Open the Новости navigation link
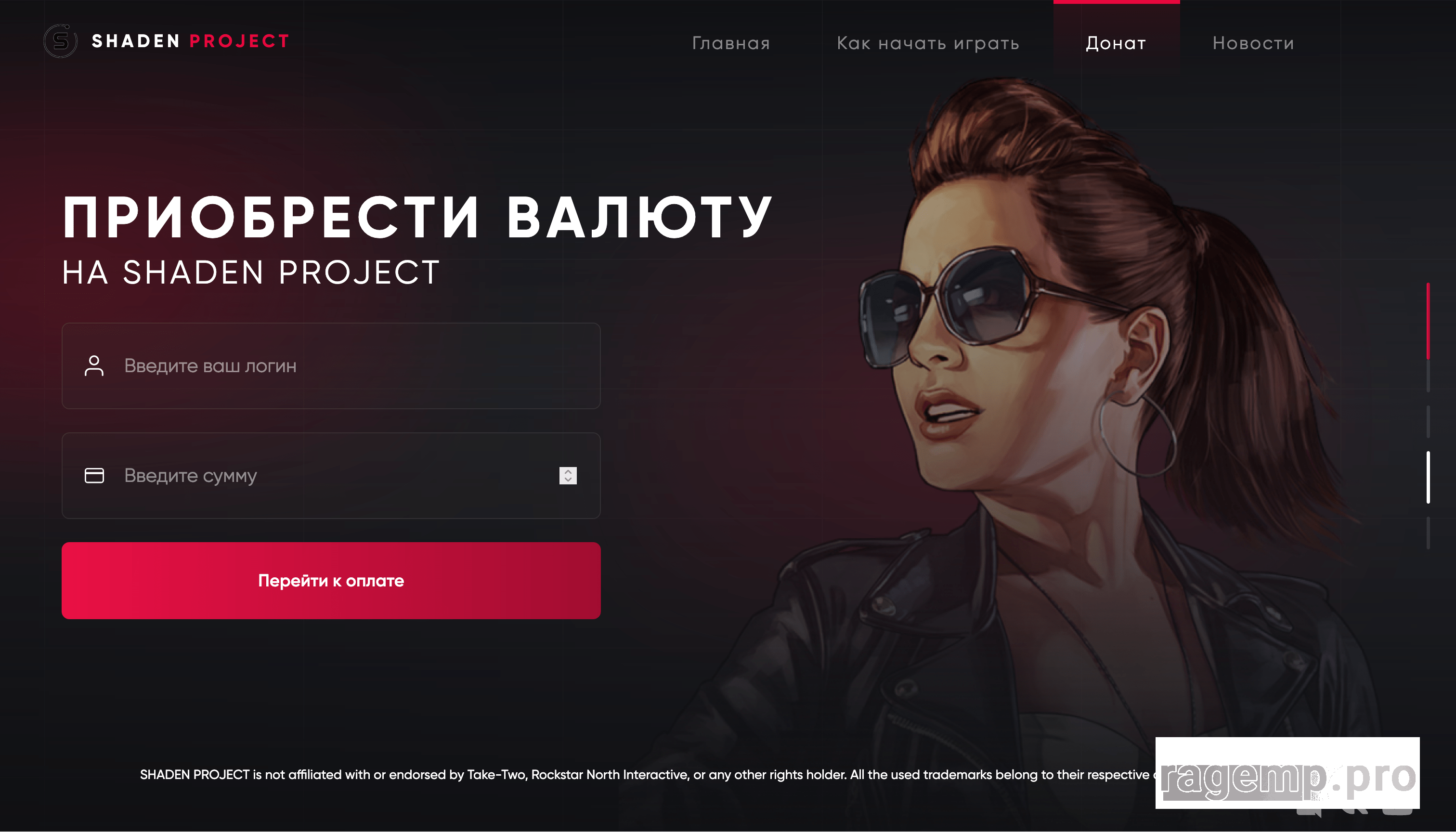The height and width of the screenshot is (832, 1456). [x=1253, y=43]
